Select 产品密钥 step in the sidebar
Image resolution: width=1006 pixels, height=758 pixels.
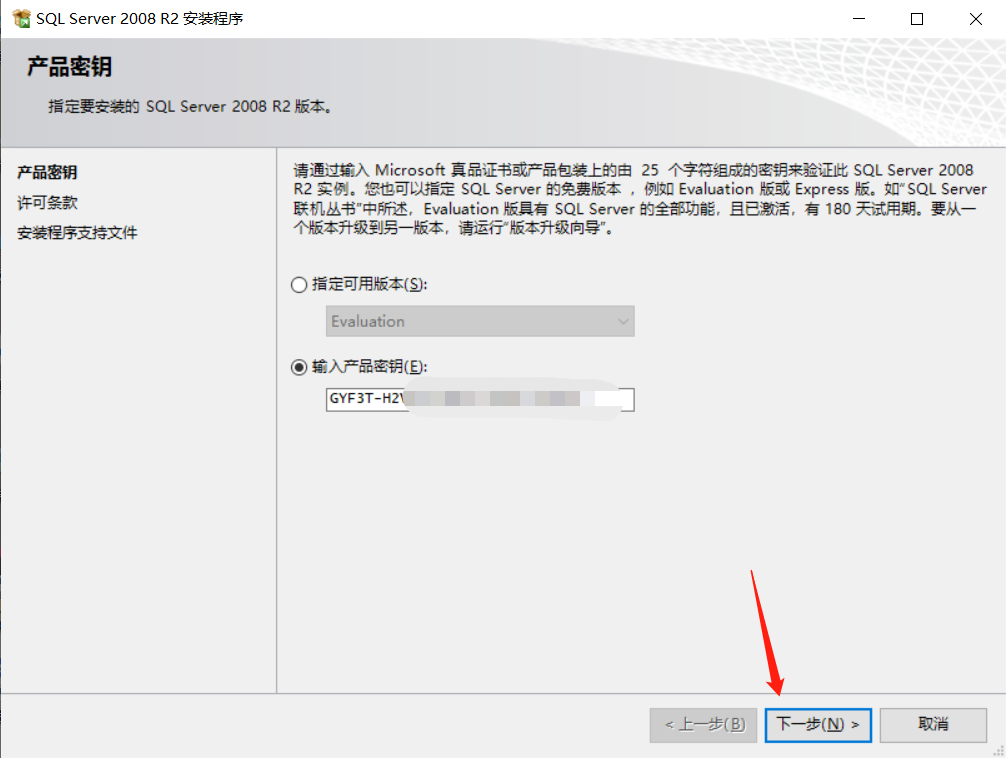click(47, 172)
